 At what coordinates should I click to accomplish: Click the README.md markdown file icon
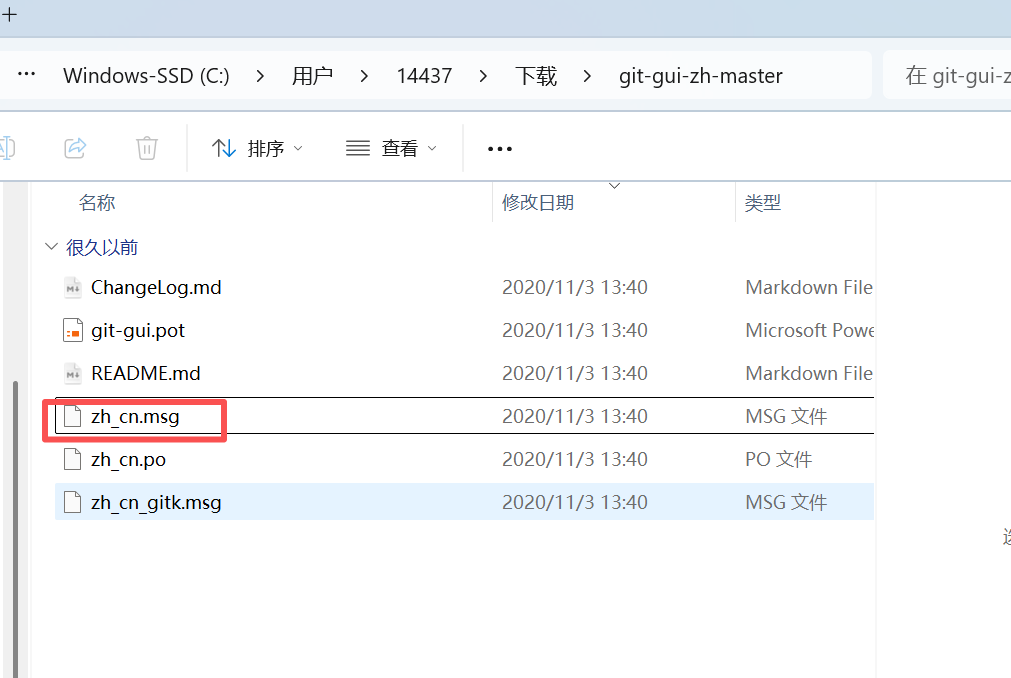pyautogui.click(x=73, y=374)
